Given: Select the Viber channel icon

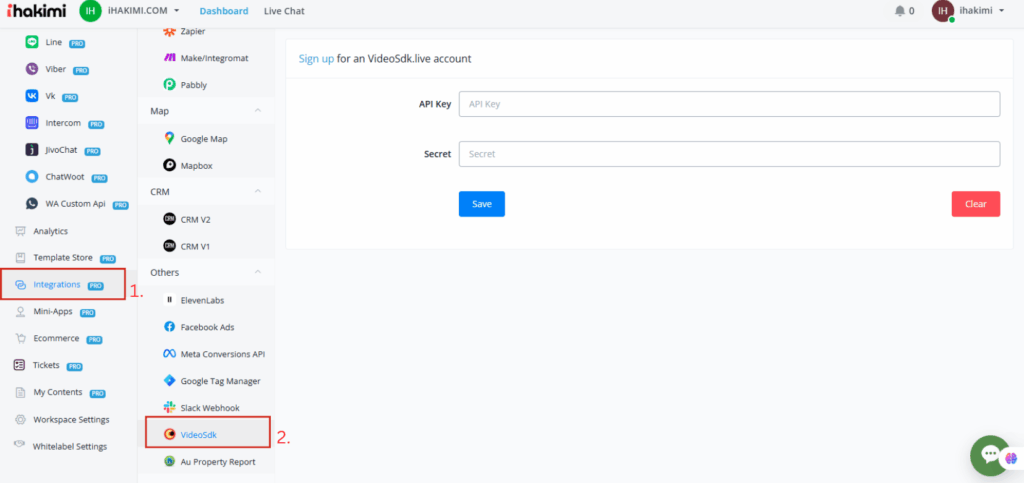Looking at the screenshot, I should click(x=32, y=70).
